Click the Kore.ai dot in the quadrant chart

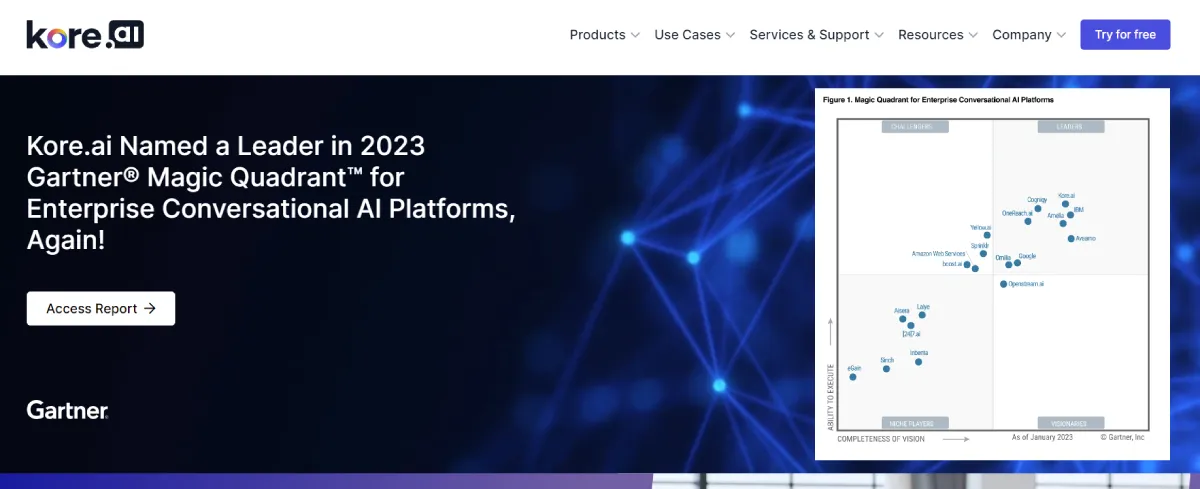[1065, 204]
